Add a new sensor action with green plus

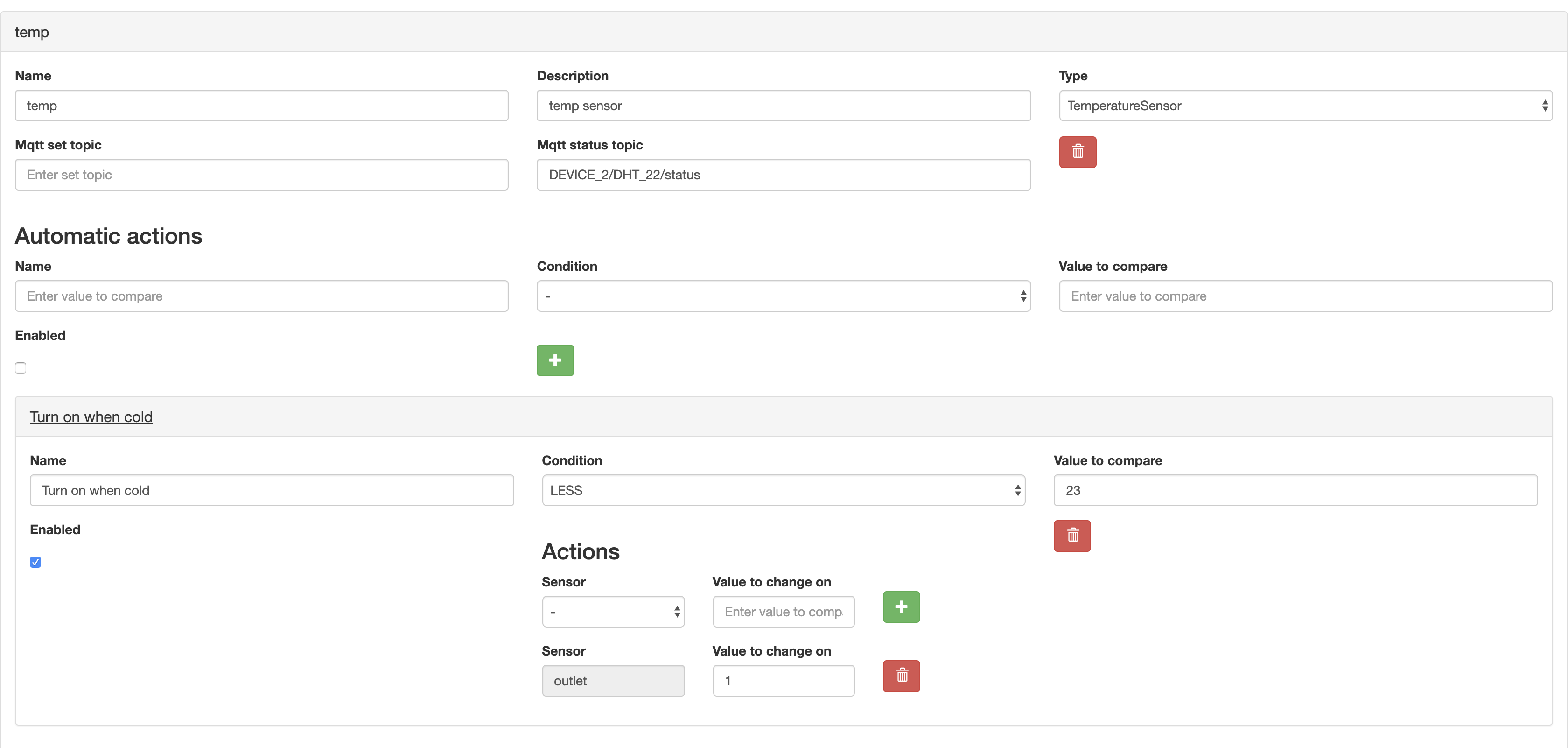tap(901, 607)
